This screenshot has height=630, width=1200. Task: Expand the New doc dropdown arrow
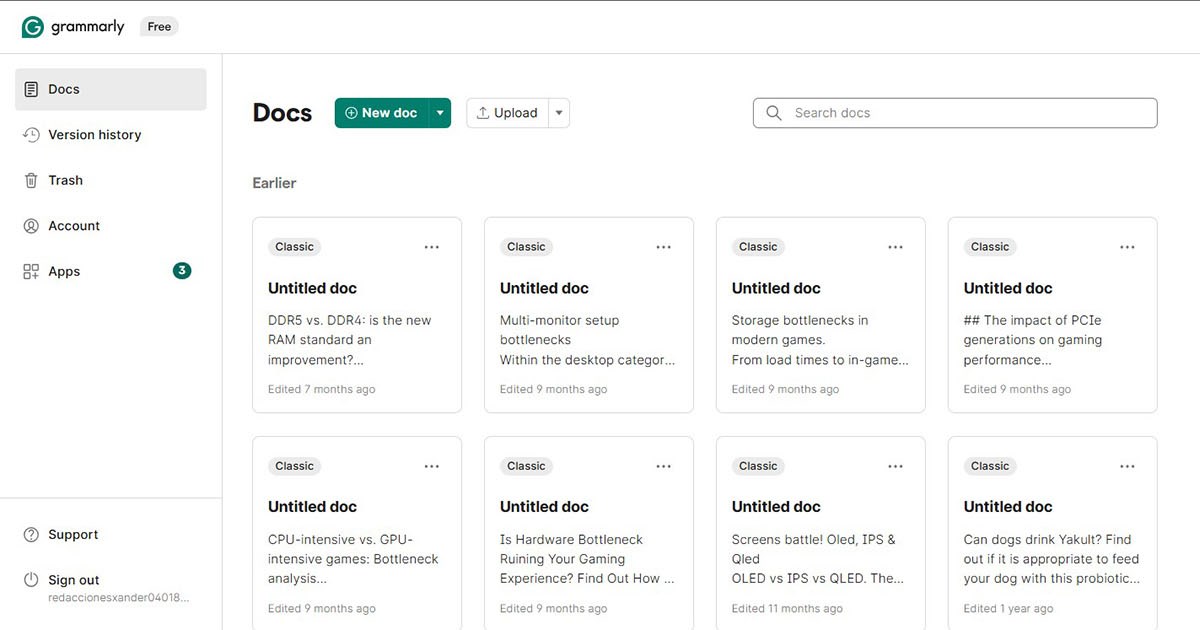click(440, 113)
